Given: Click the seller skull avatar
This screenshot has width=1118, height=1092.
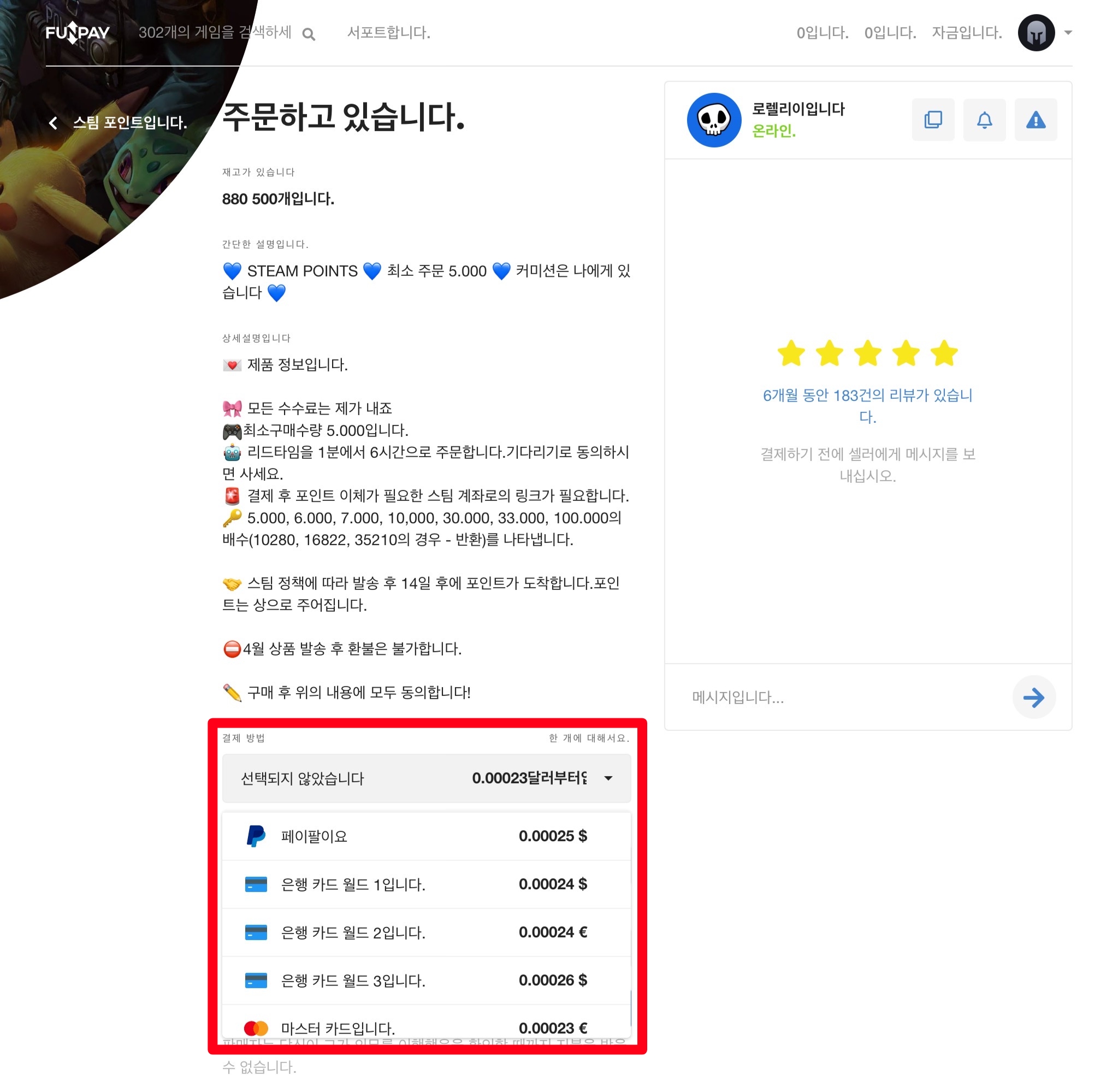Looking at the screenshot, I should (714, 120).
